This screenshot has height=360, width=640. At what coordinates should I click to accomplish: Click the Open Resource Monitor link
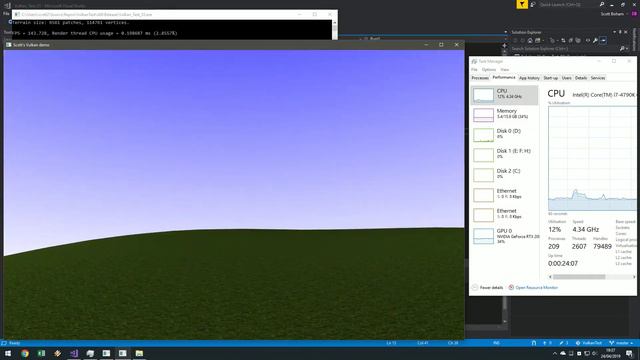click(x=536, y=288)
